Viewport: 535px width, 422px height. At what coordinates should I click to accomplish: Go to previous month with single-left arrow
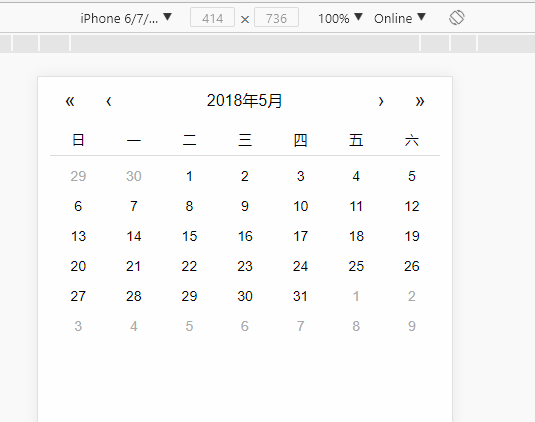click(109, 101)
